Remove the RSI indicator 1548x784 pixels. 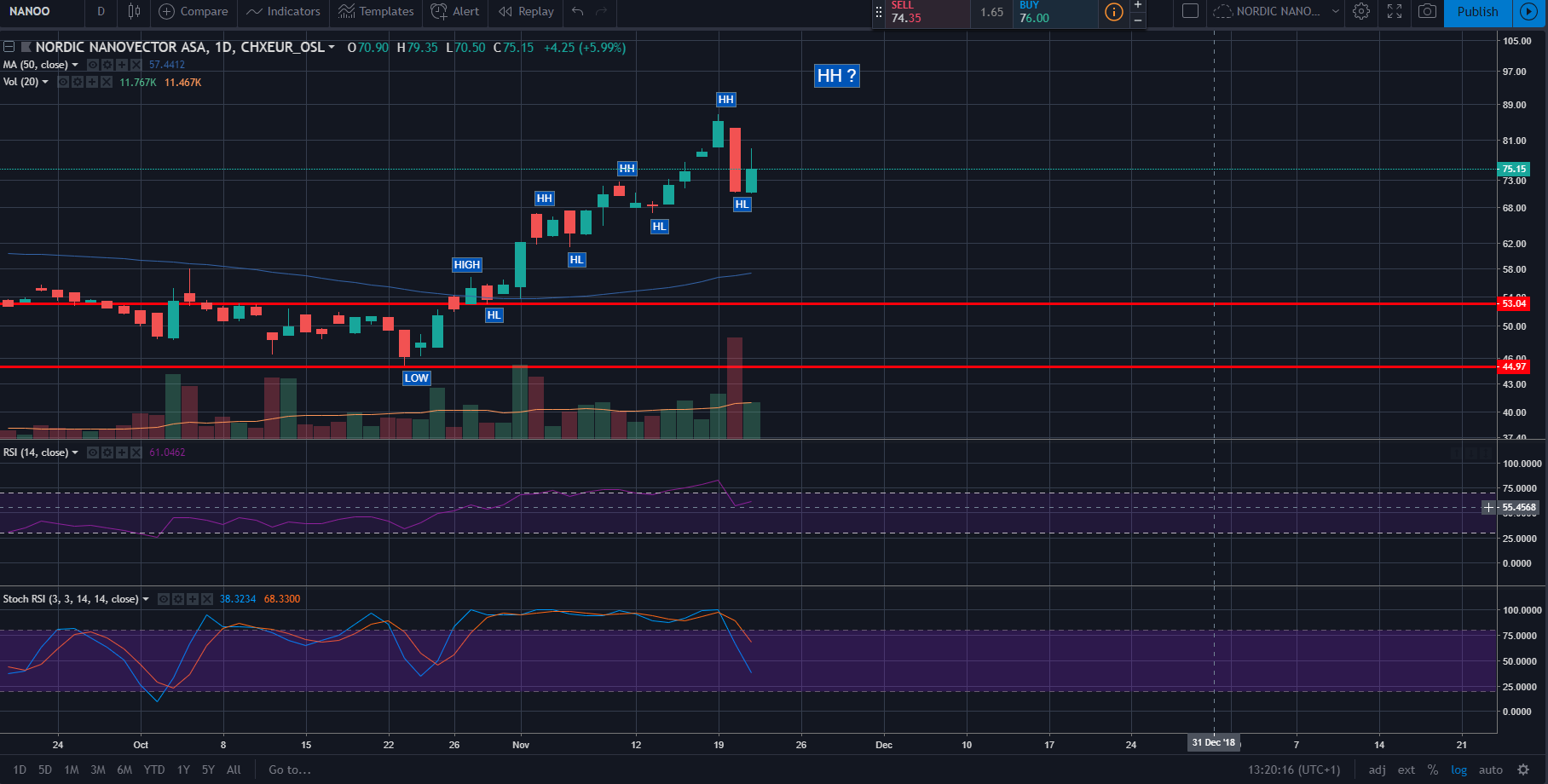136,453
